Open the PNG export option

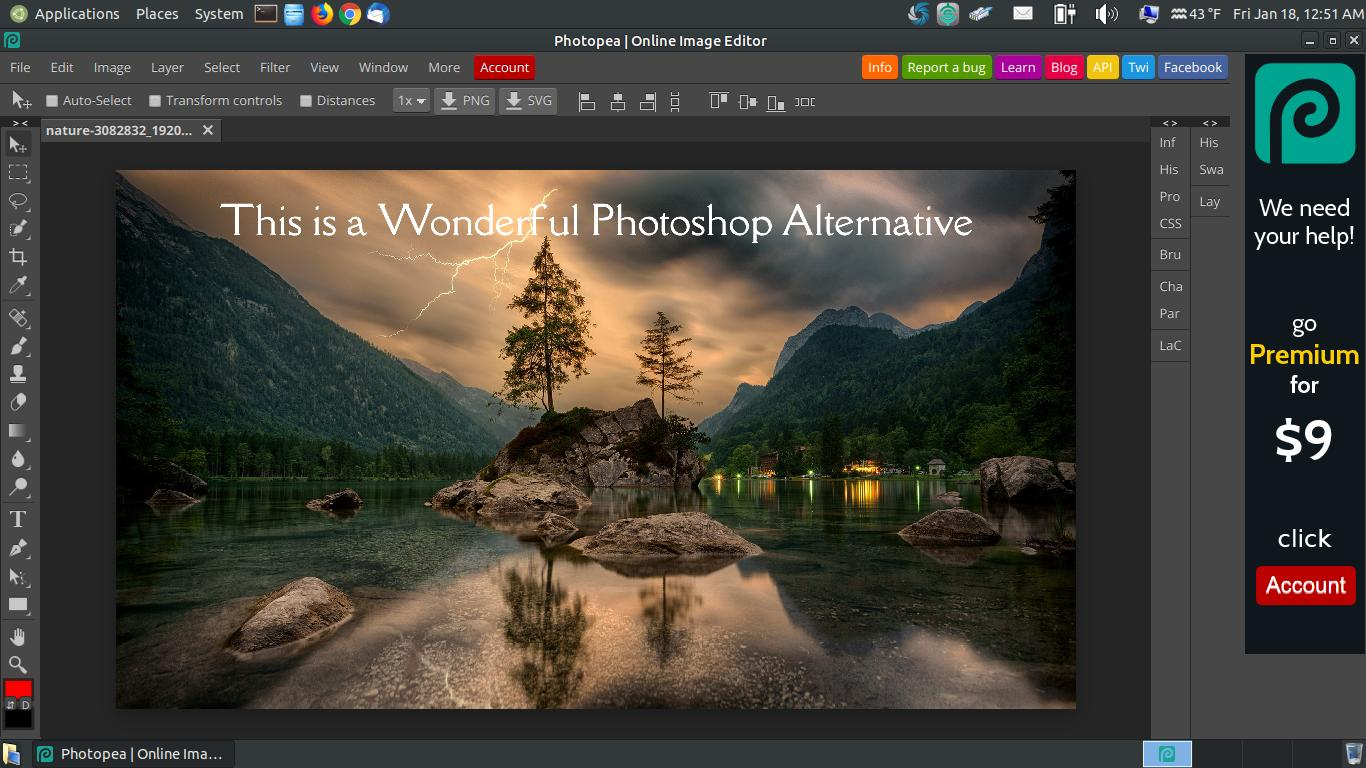[x=464, y=100]
